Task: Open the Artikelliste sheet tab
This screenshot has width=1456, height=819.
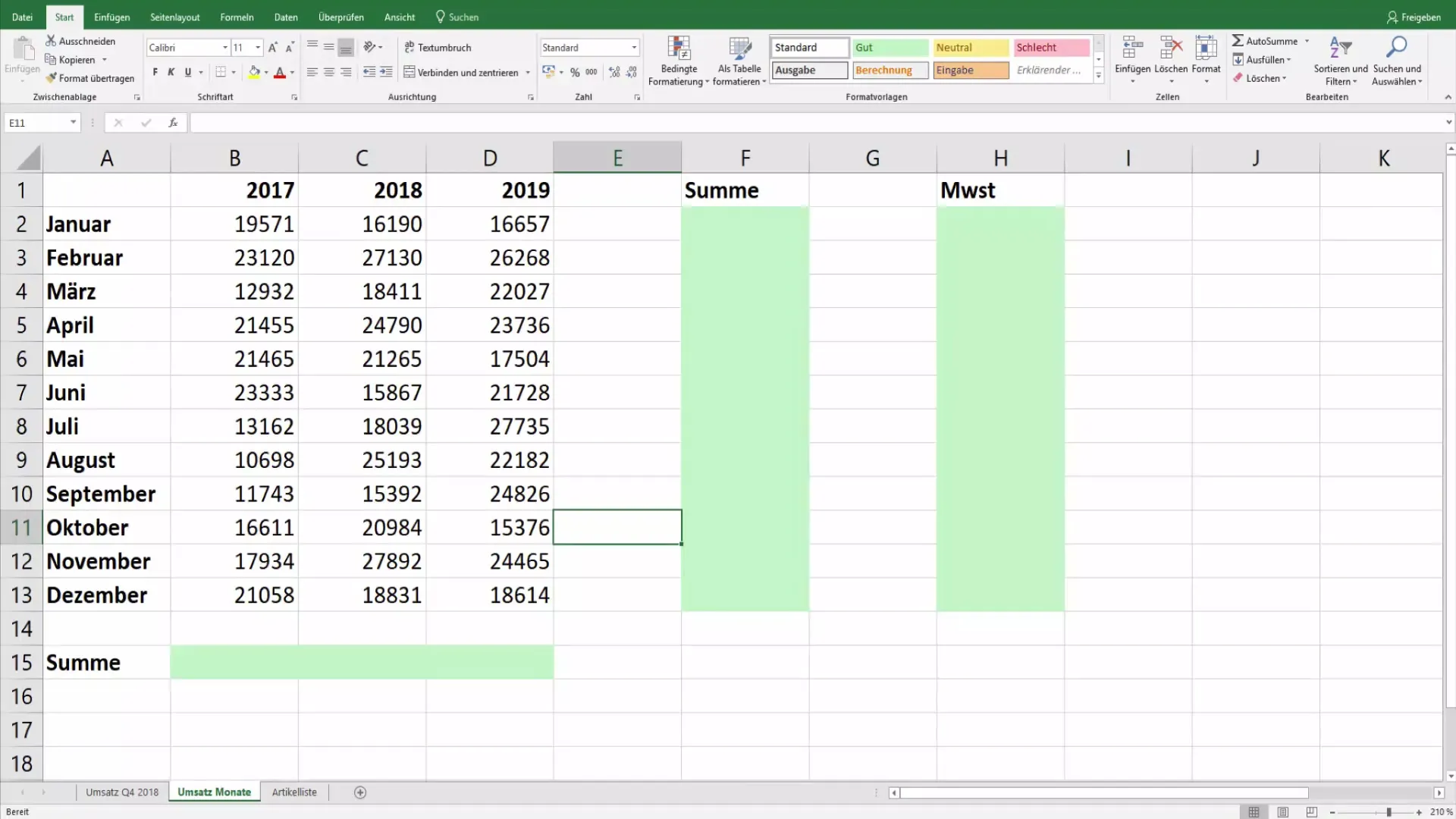Action: point(294,792)
